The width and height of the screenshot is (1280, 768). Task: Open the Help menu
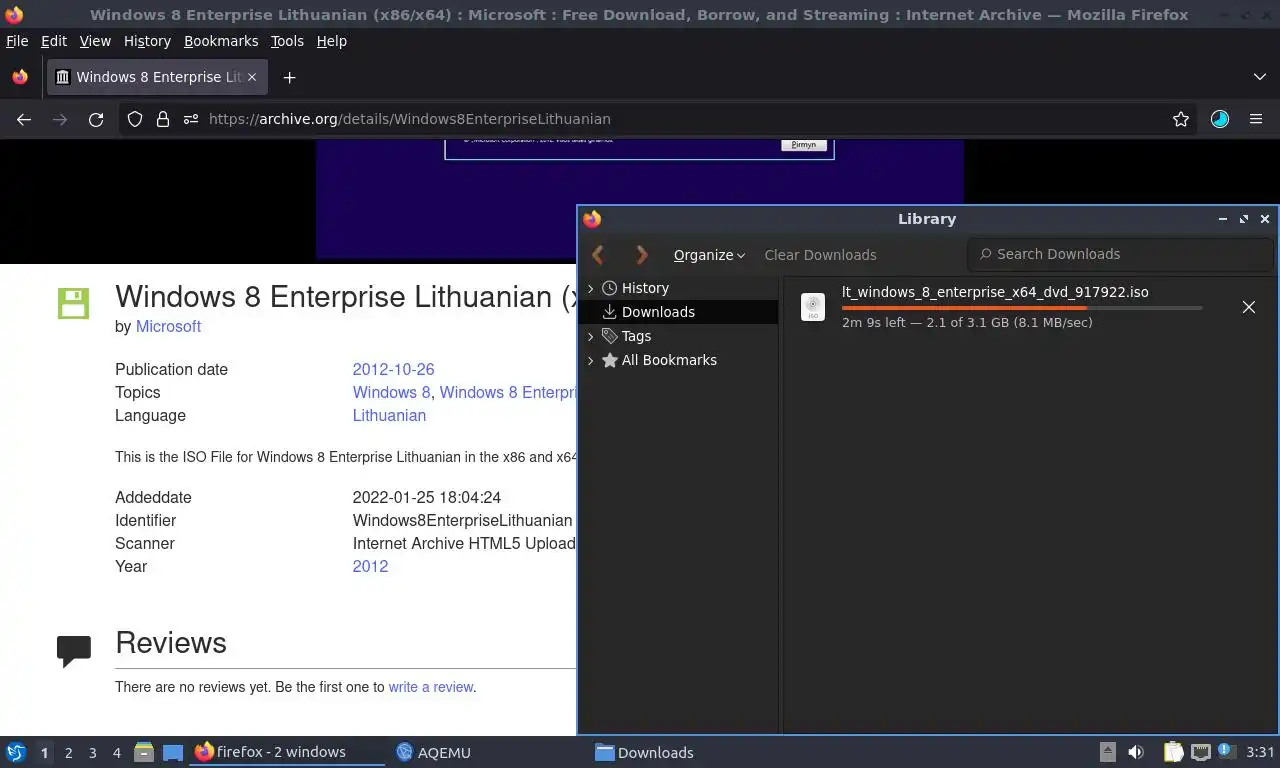[x=331, y=41]
